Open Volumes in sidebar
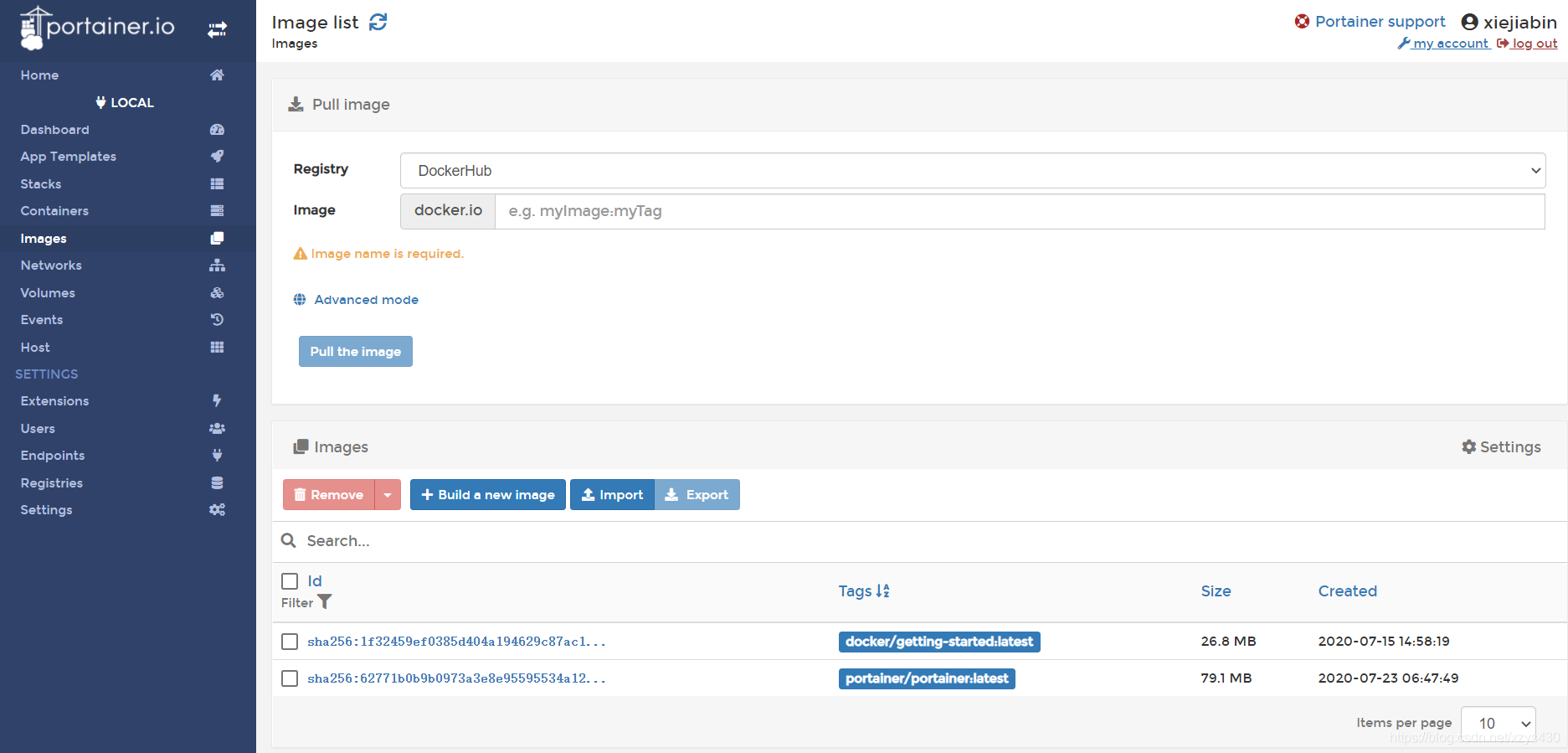This screenshot has height=753, width=1568. [x=48, y=293]
